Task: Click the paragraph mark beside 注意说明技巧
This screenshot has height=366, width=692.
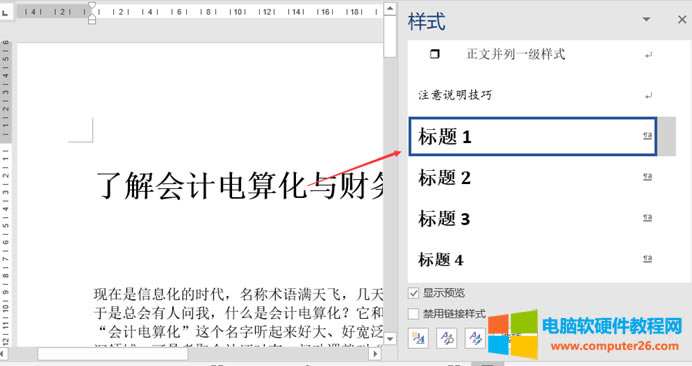Action: (x=648, y=96)
